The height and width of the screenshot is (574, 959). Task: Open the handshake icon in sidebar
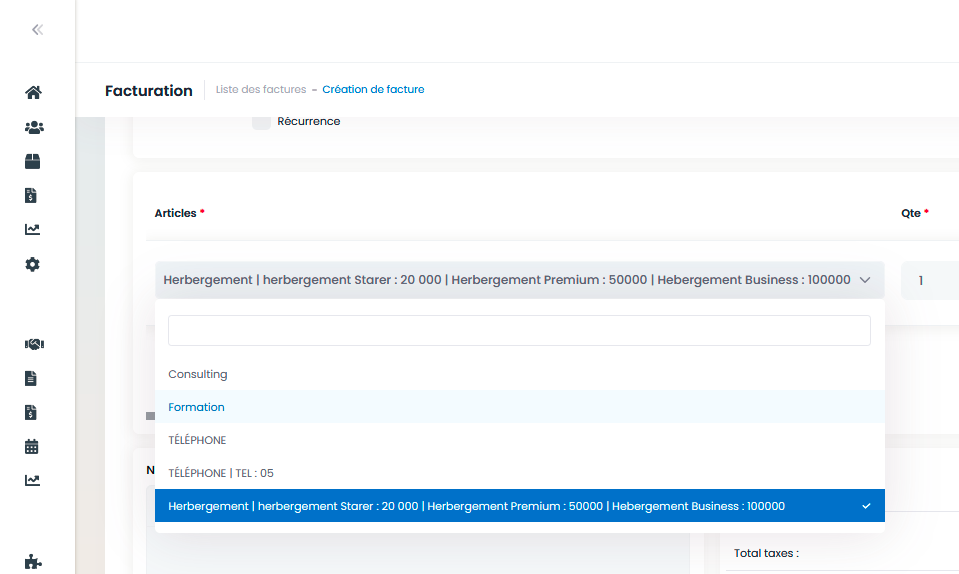pyautogui.click(x=34, y=344)
